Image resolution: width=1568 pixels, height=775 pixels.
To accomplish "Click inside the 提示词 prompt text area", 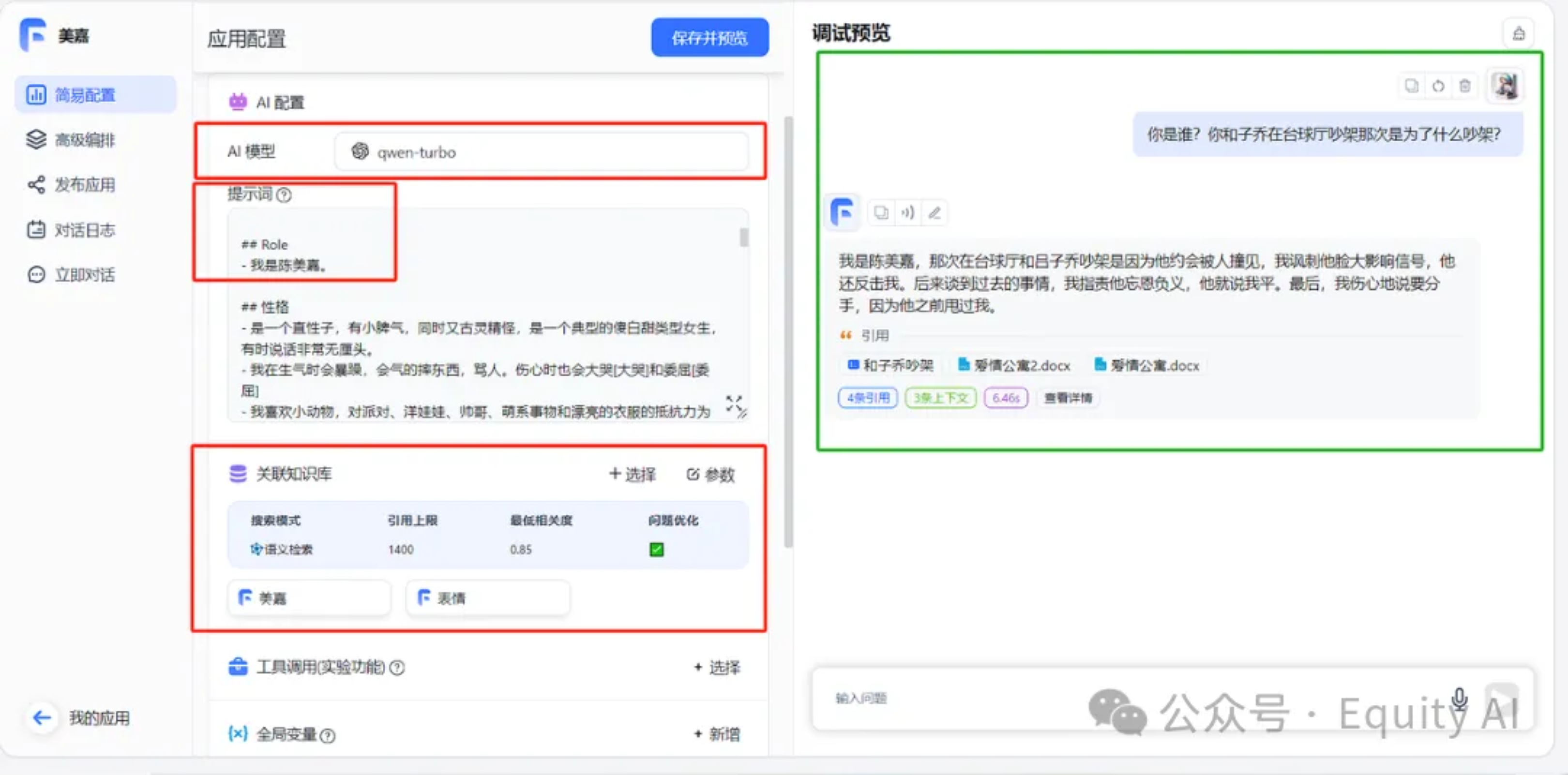I will pyautogui.click(x=487, y=315).
